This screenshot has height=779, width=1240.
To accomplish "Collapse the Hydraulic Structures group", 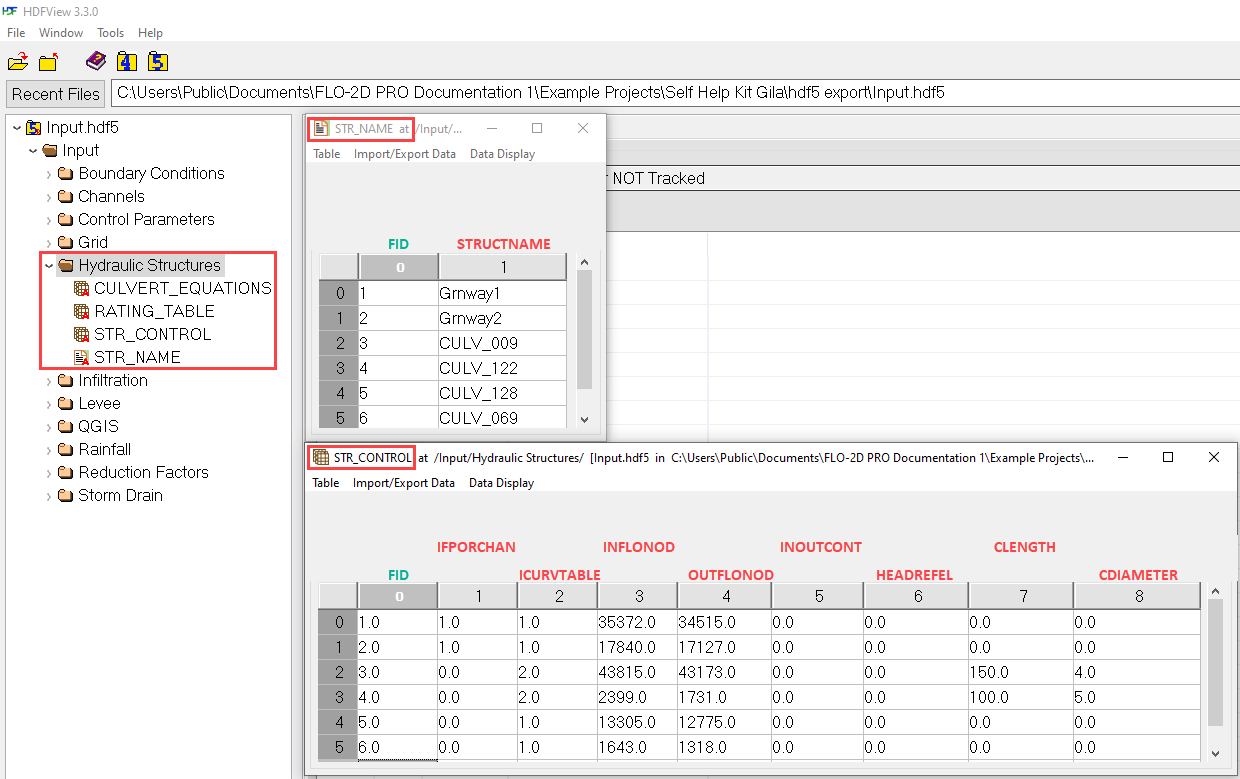I will 48,266.
